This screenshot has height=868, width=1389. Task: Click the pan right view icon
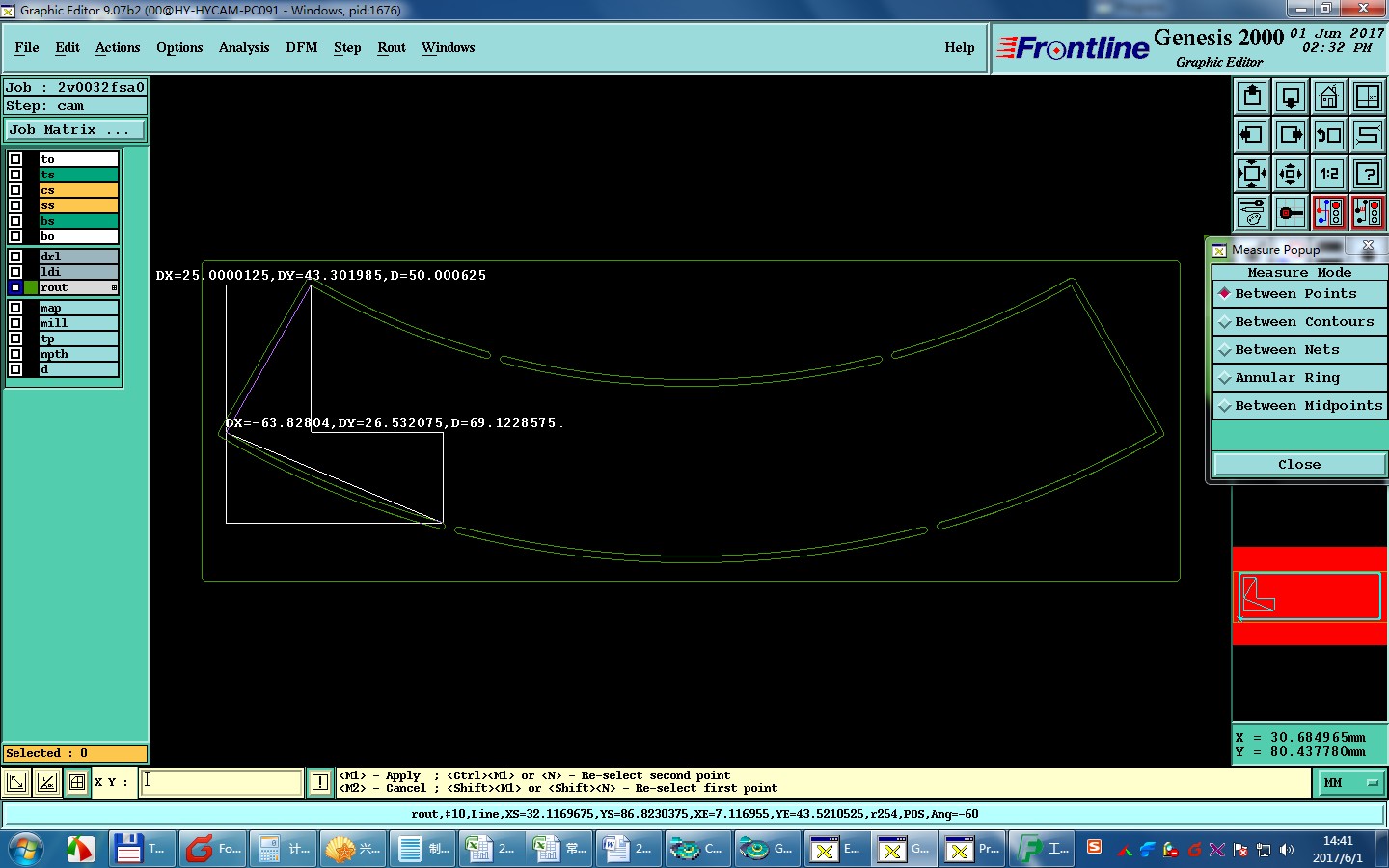1291,135
